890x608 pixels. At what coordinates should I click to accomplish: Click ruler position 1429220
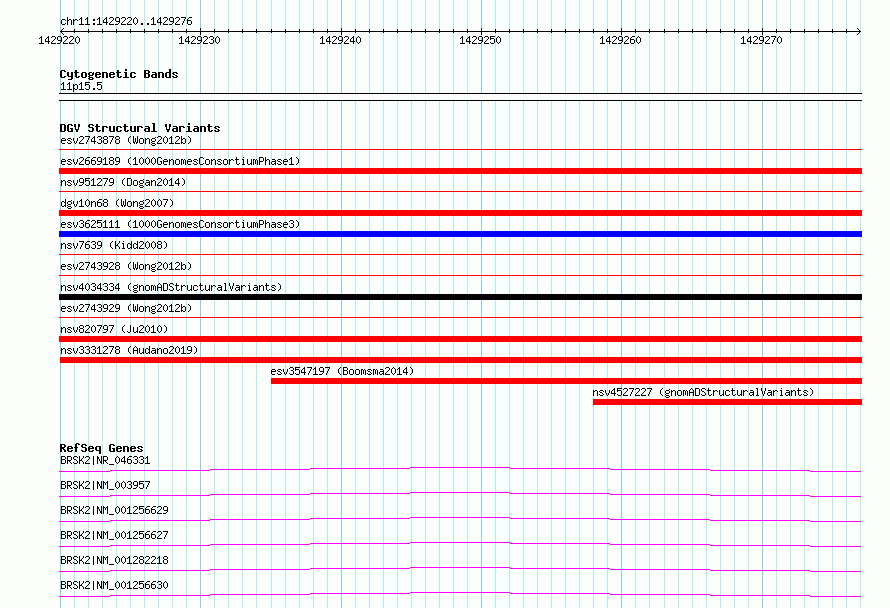tap(59, 40)
